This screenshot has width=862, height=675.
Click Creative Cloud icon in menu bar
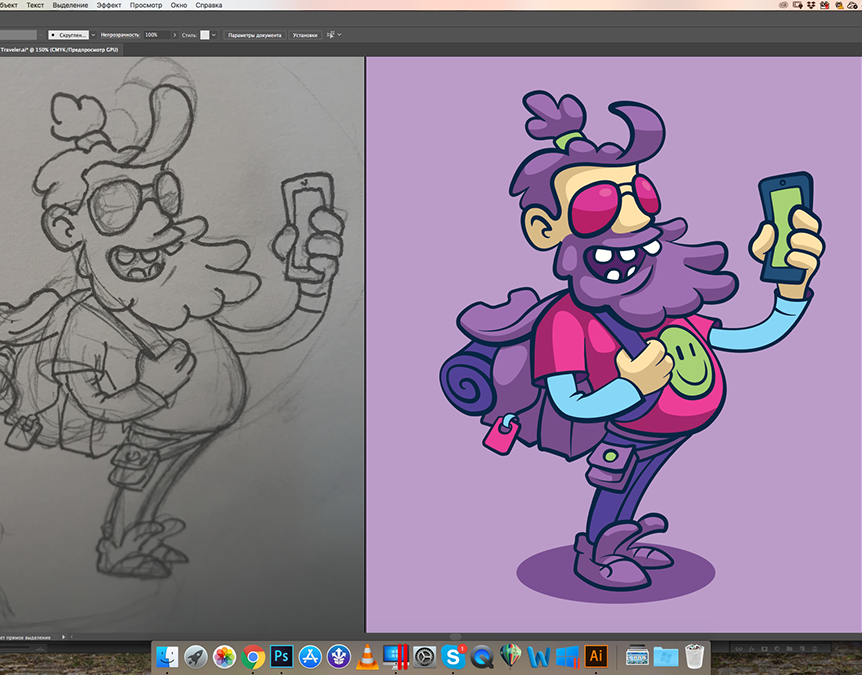pyautogui.click(x=783, y=5)
